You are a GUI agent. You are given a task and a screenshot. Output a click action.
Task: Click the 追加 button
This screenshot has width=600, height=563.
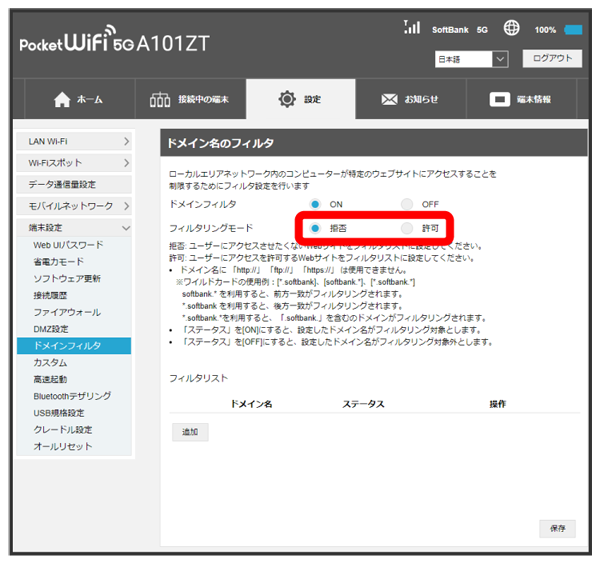pos(189,433)
